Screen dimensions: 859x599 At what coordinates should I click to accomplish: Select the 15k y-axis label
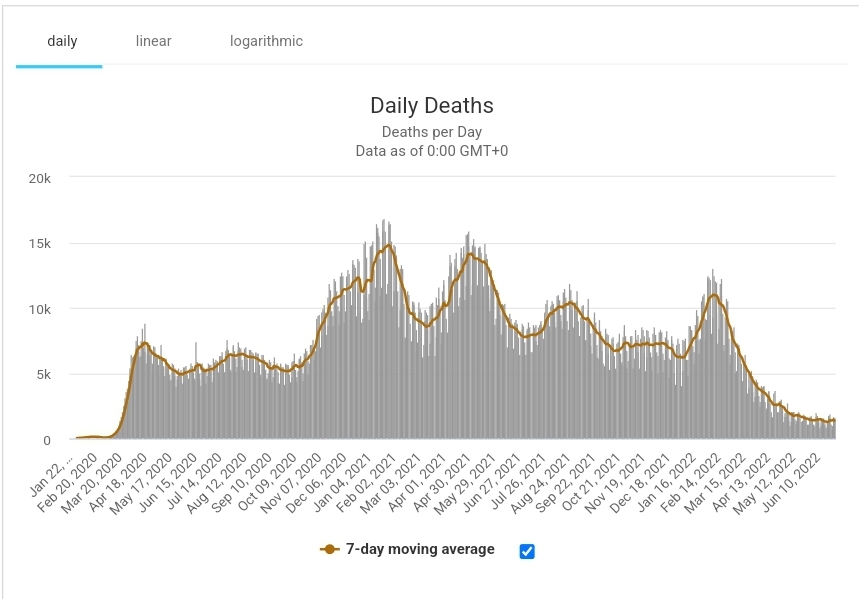point(39,244)
